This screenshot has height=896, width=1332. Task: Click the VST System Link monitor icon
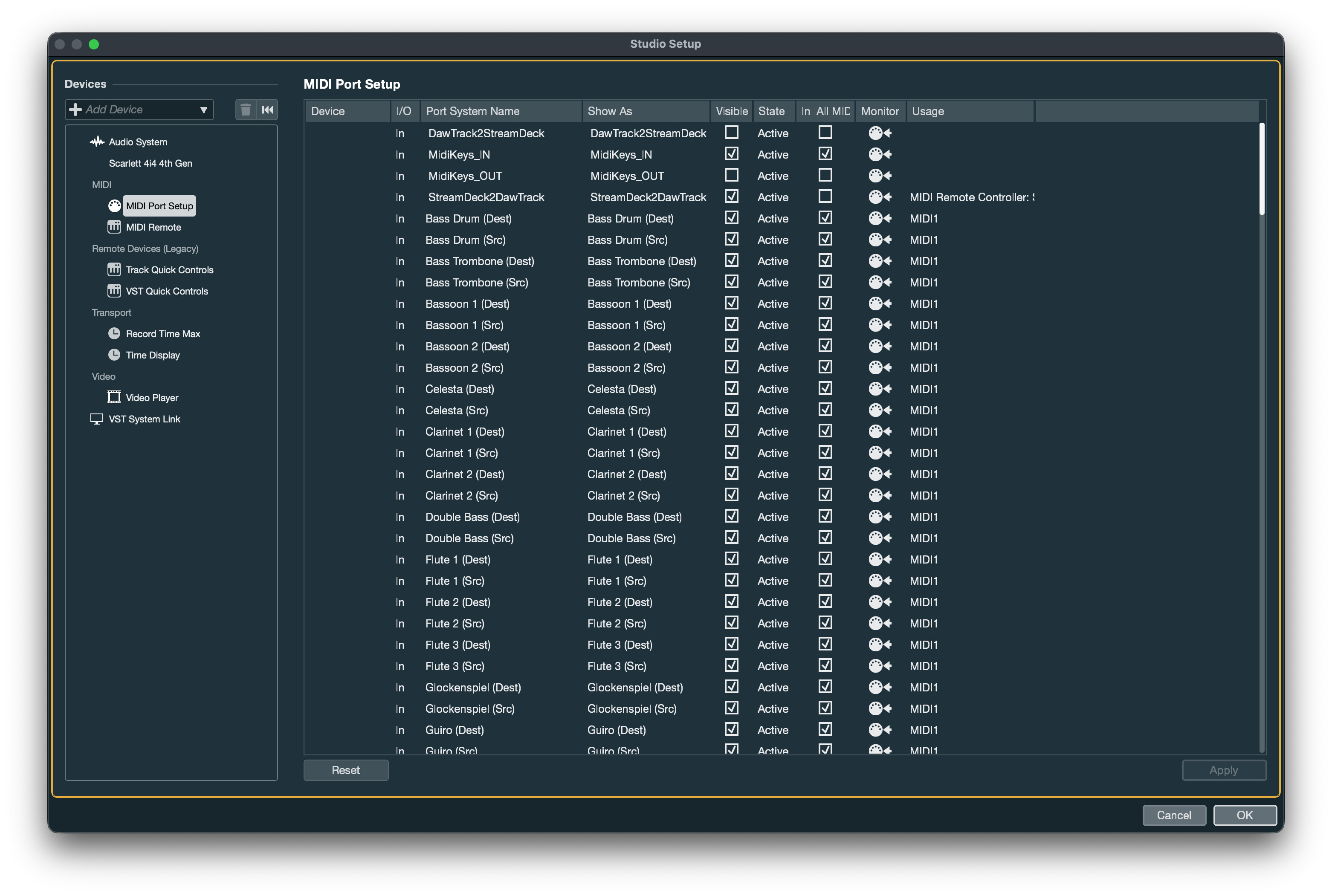(96, 419)
